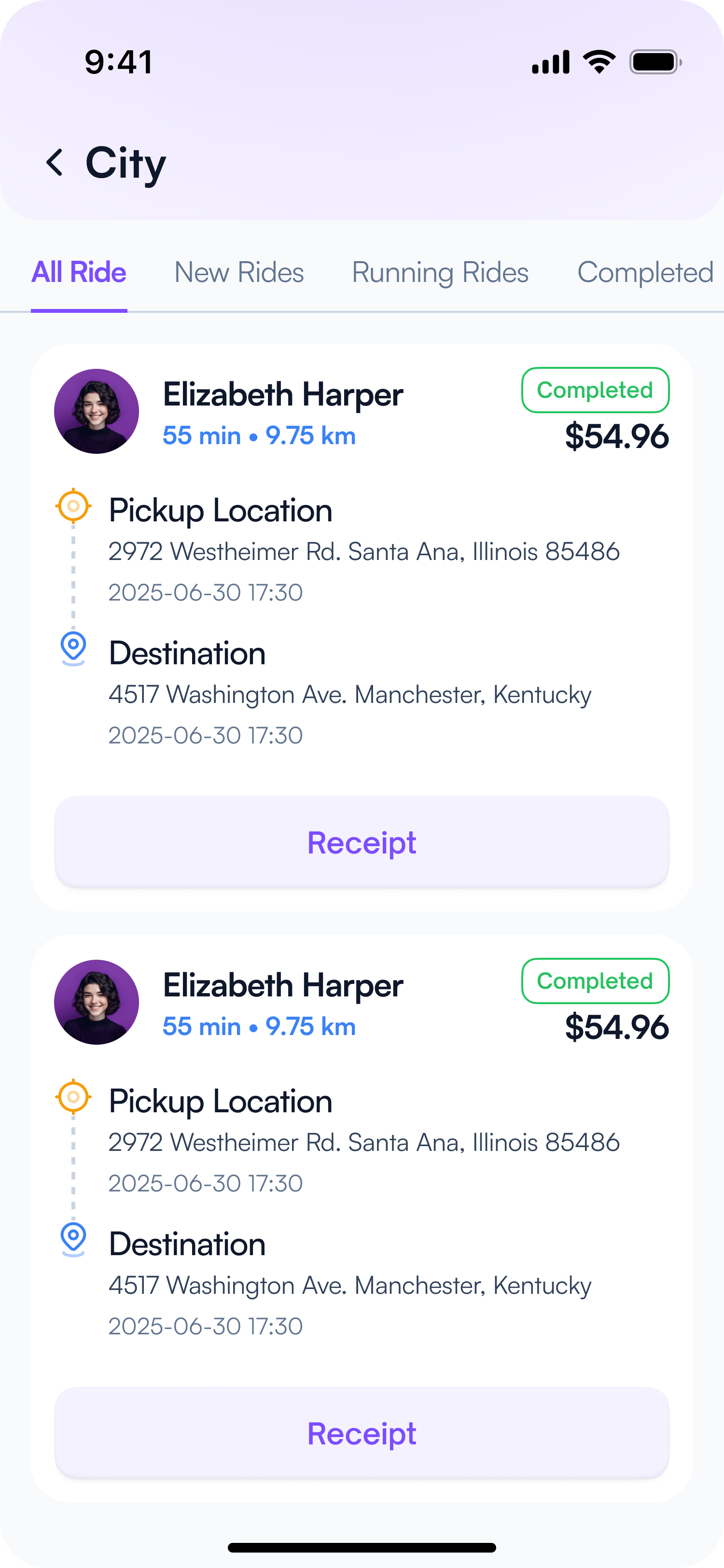Tap the orange pickup target icon in second ride
The height and width of the screenshot is (1568, 724).
coord(74,1097)
